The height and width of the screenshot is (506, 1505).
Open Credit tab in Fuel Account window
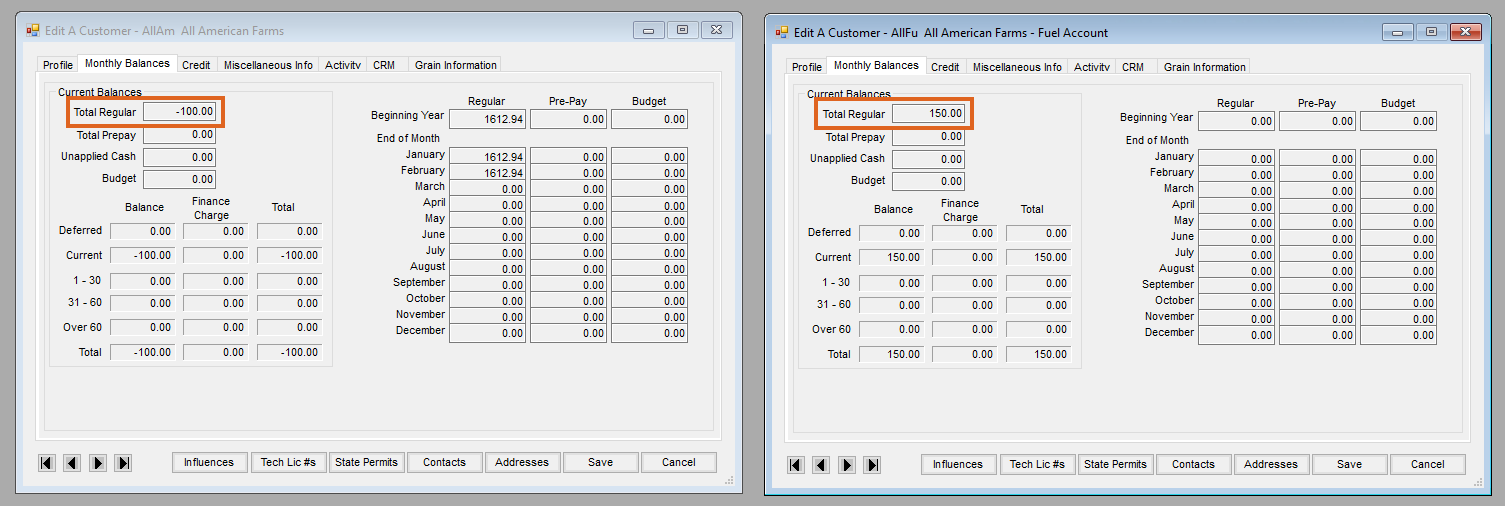point(945,67)
